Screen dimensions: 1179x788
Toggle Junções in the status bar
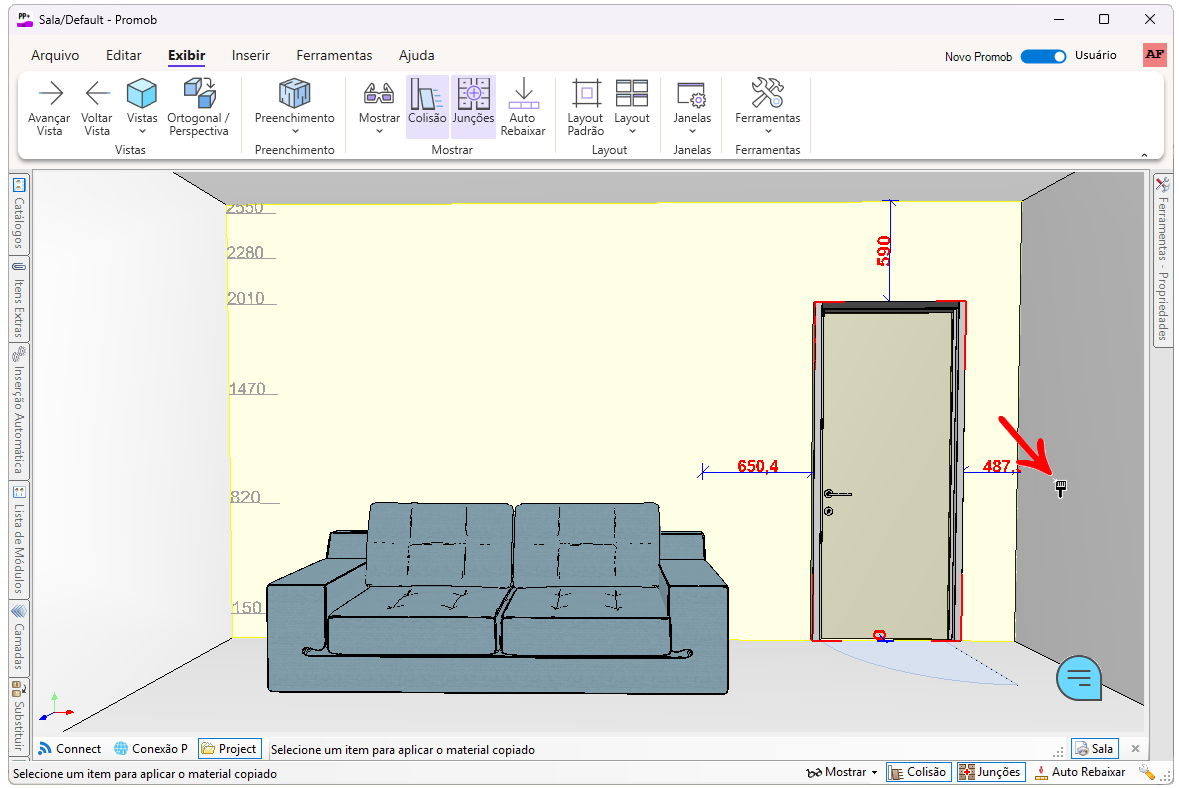[x=989, y=772]
